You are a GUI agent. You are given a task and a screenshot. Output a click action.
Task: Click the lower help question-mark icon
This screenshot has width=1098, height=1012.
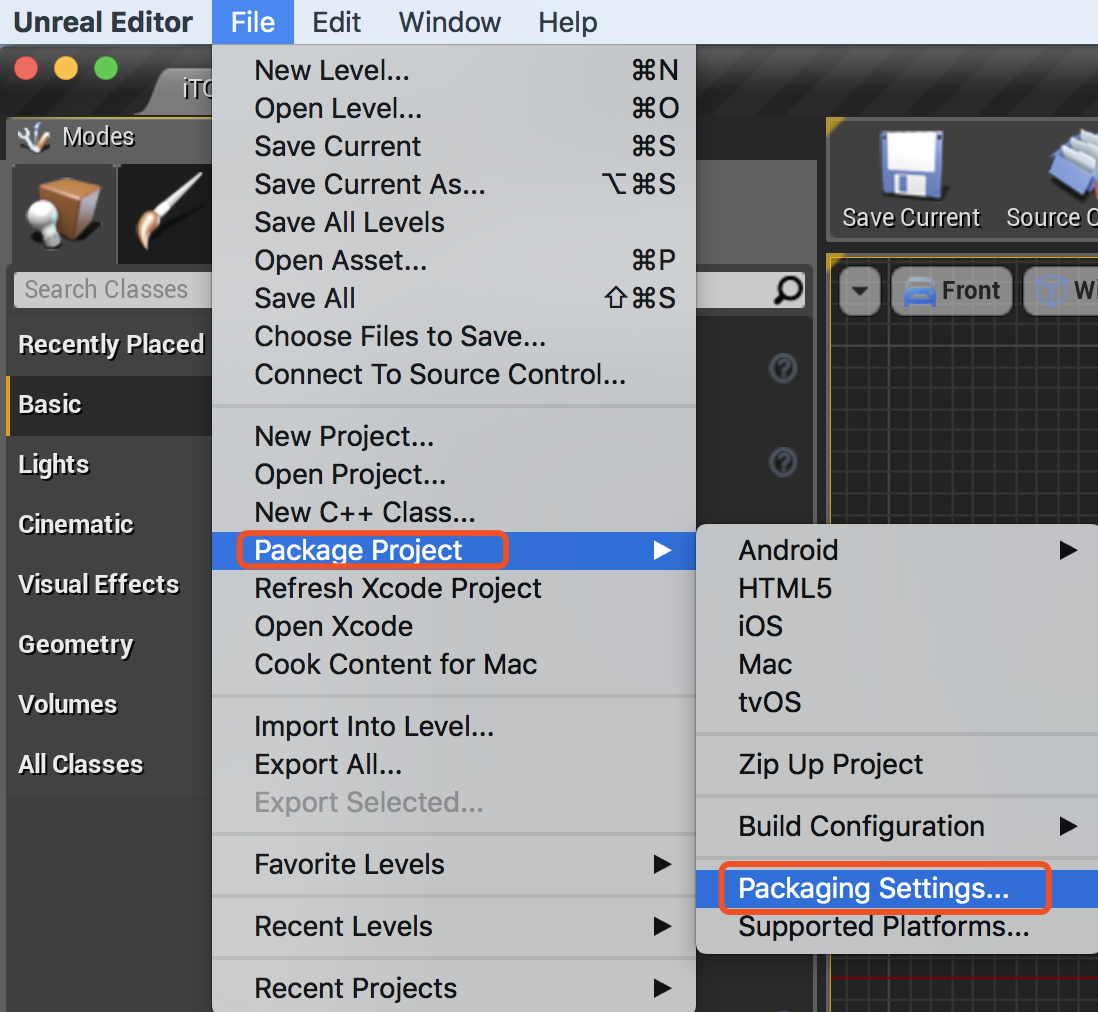783,462
